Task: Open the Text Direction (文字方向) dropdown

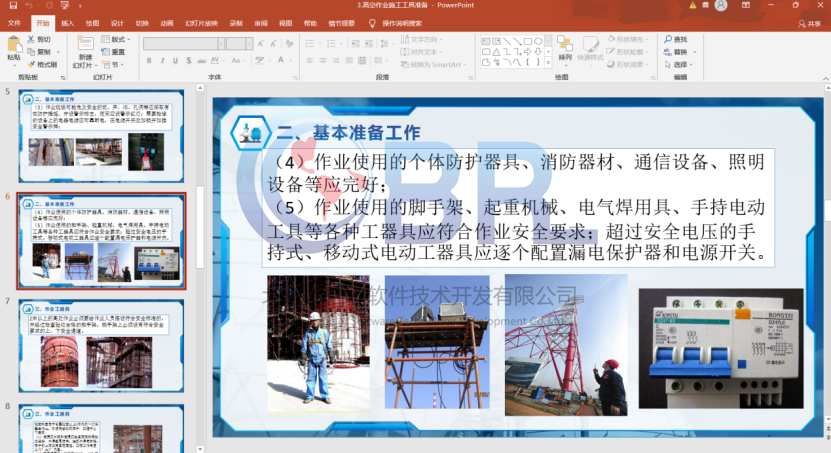Action: (421, 39)
